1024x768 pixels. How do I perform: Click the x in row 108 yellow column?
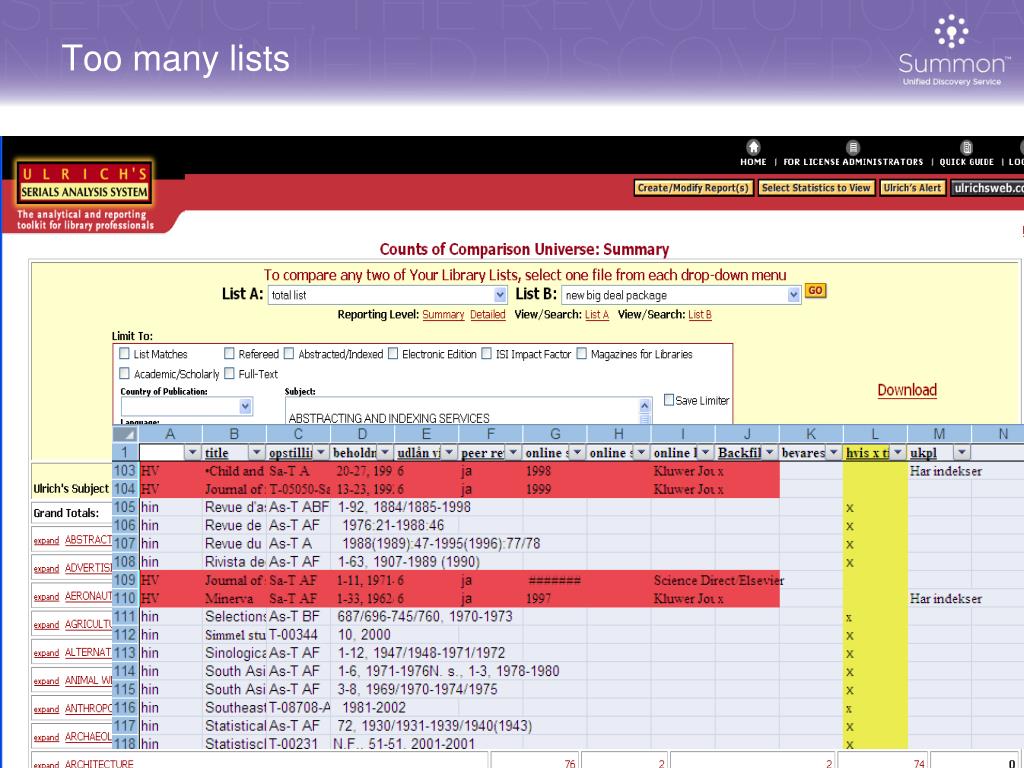(x=850, y=562)
